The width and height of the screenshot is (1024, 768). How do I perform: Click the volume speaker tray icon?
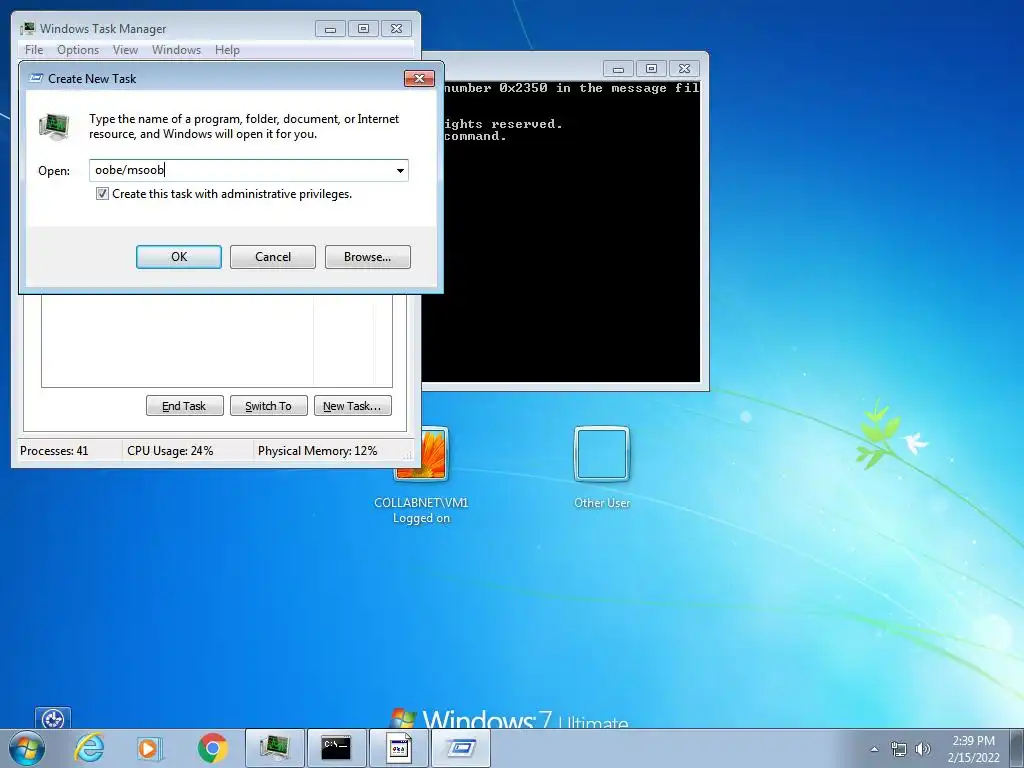pos(923,749)
